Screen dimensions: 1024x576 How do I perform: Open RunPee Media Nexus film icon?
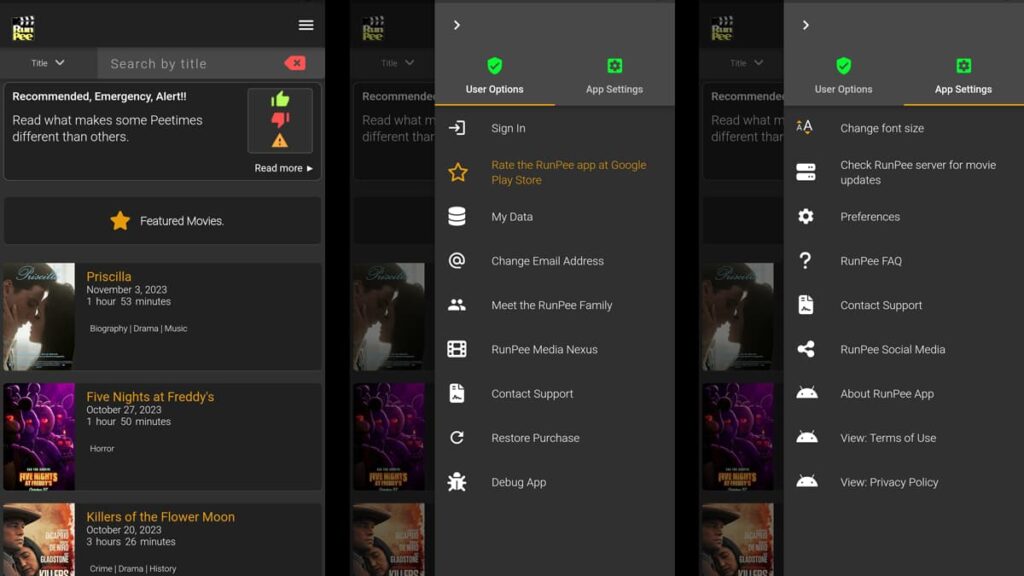click(x=457, y=349)
